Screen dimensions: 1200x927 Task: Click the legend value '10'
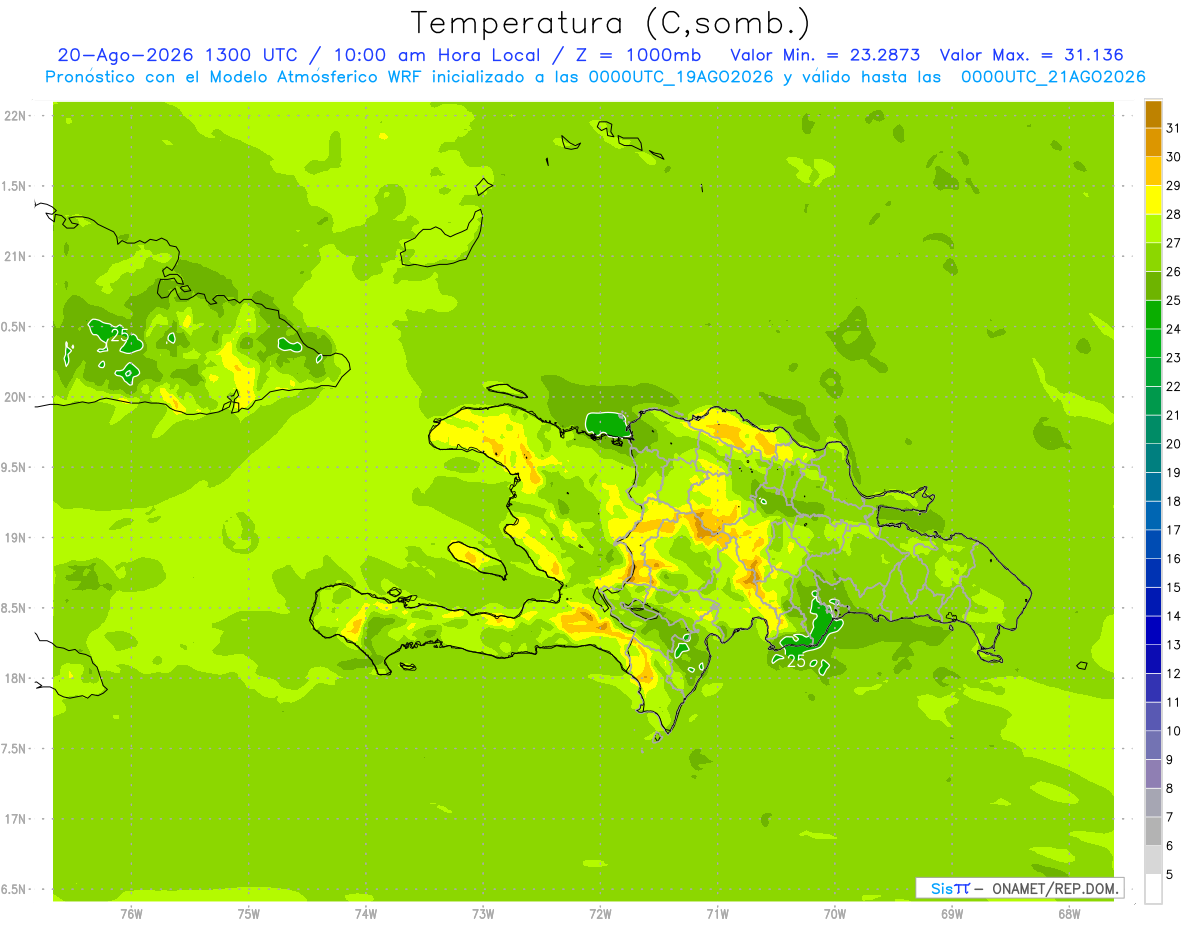[x=1173, y=731]
